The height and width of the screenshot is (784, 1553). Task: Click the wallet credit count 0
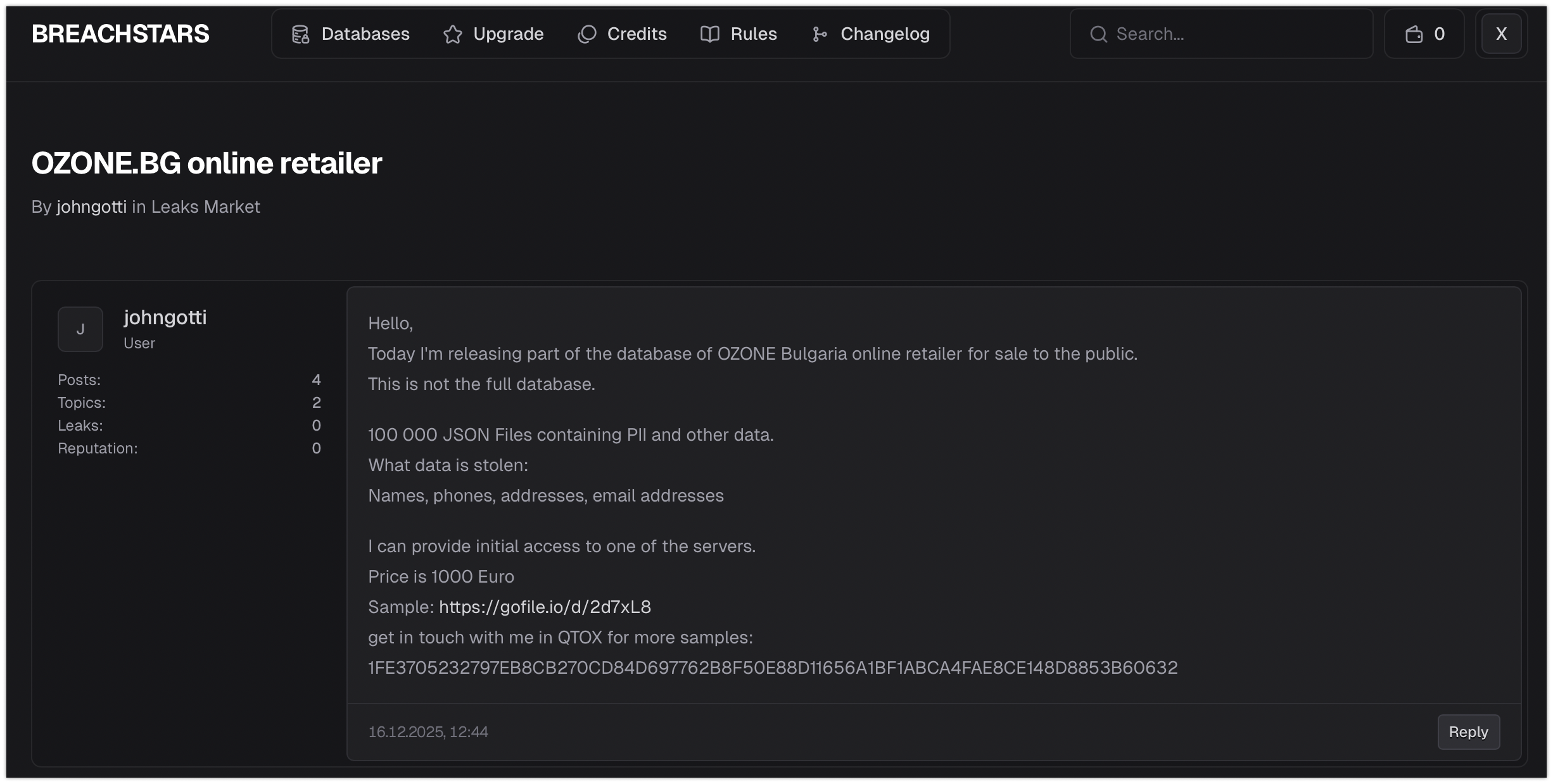1440,34
